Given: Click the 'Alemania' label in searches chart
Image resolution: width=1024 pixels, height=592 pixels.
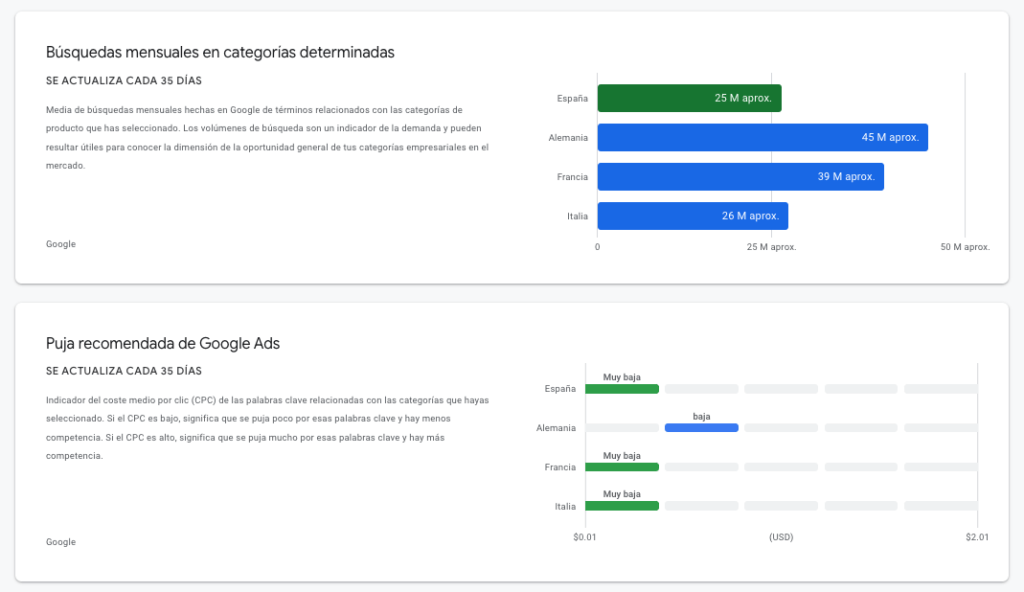Looking at the screenshot, I should (568, 138).
